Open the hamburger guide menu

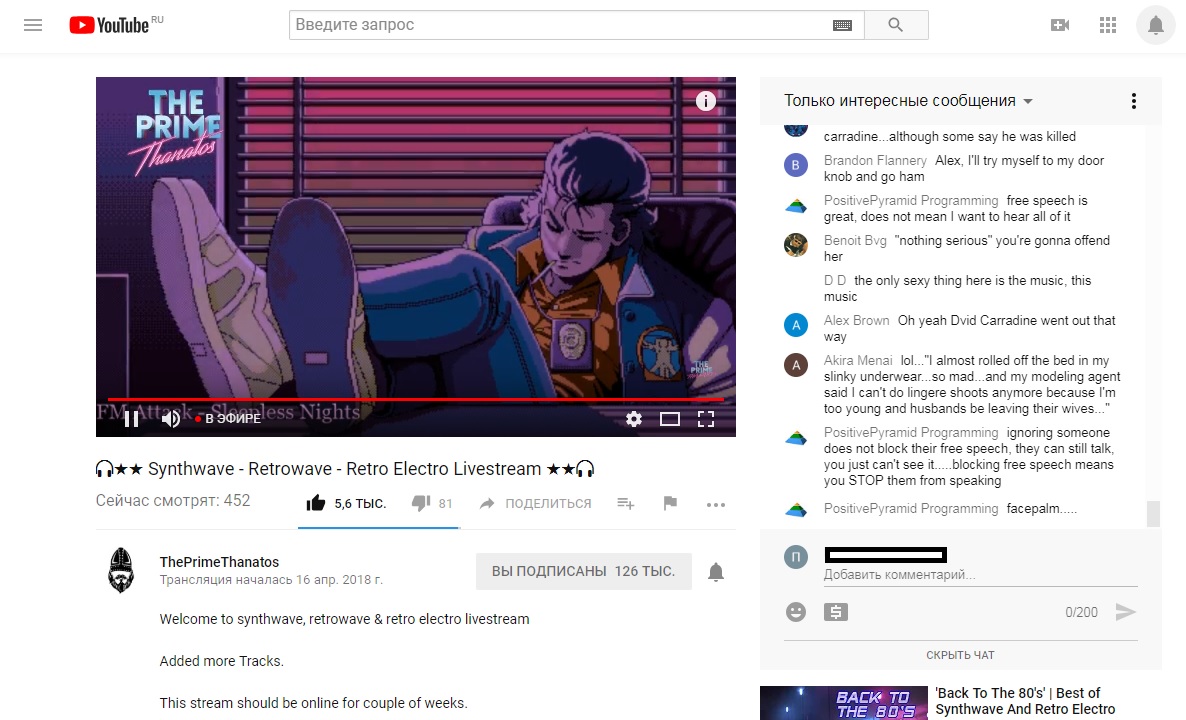(x=33, y=25)
